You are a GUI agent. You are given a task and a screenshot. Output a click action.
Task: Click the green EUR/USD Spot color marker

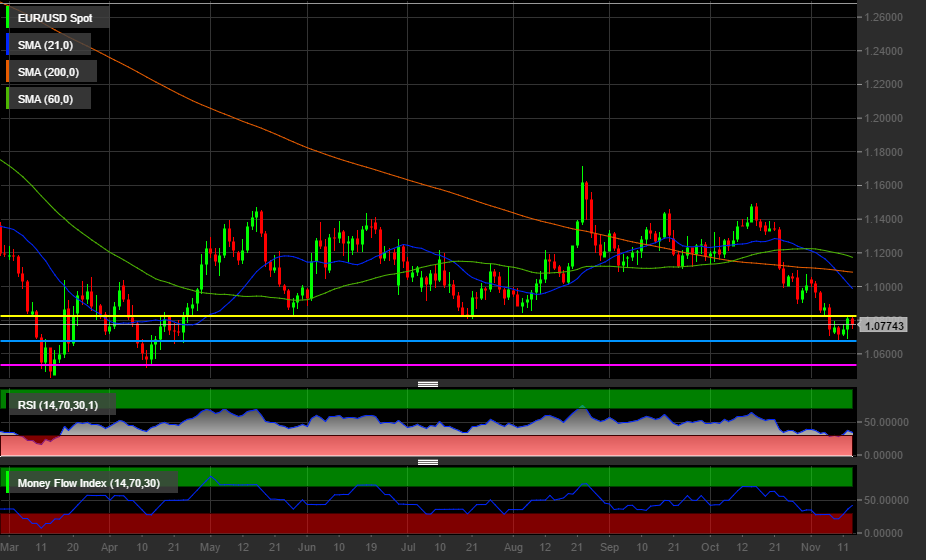pos(8,17)
